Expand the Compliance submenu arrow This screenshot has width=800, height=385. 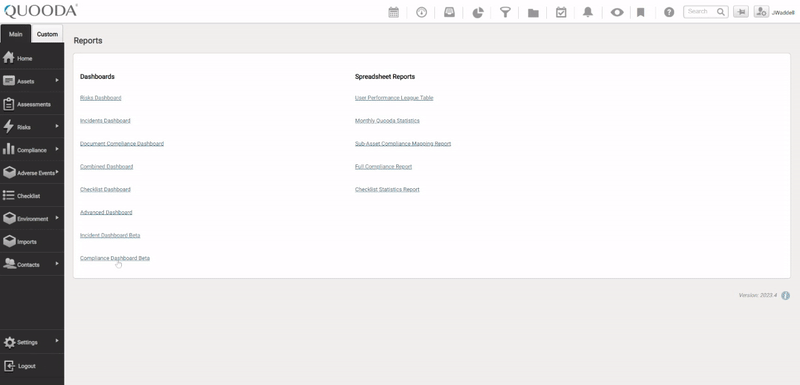tap(57, 149)
